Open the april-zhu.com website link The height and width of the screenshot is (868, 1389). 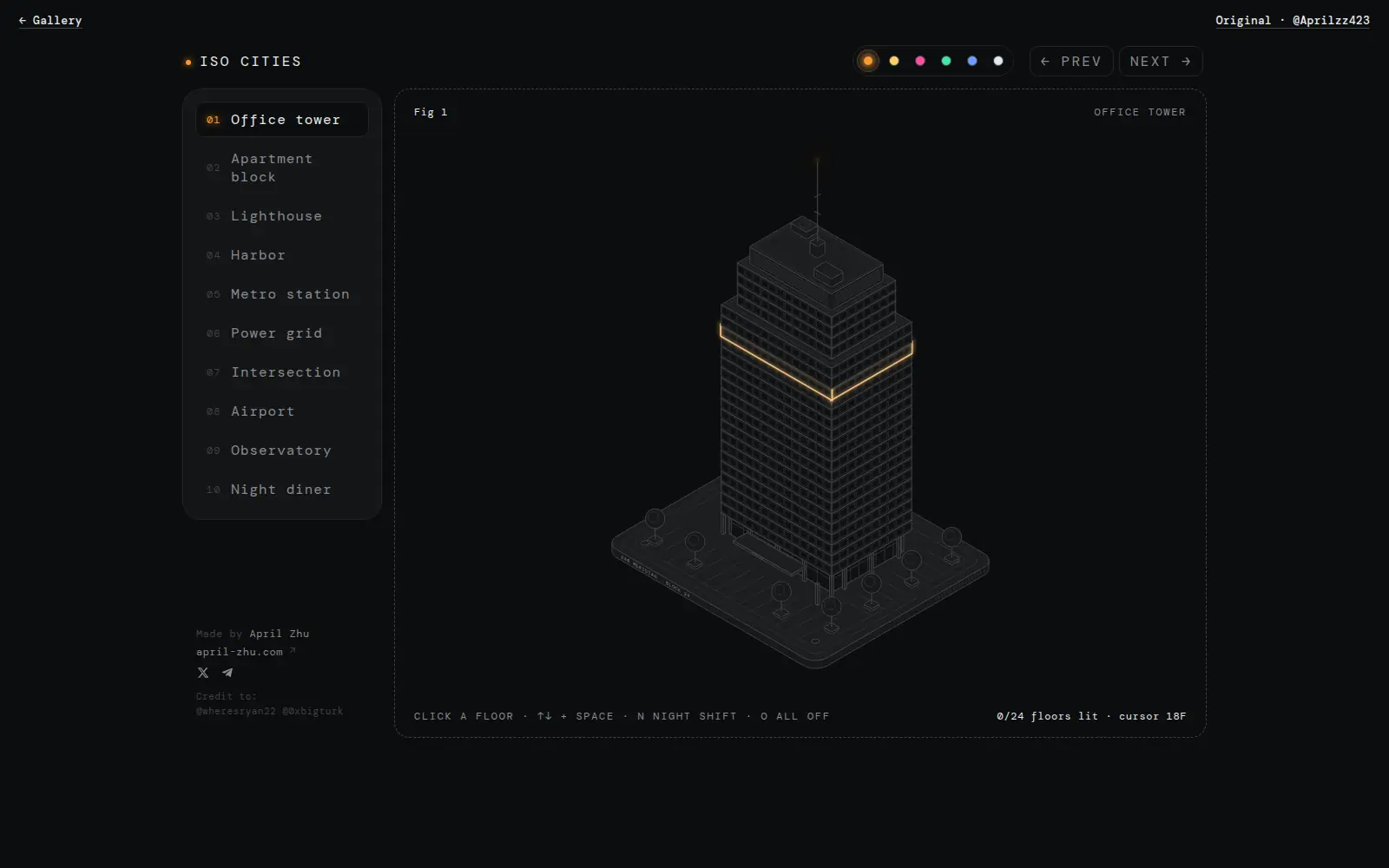[x=246, y=652]
